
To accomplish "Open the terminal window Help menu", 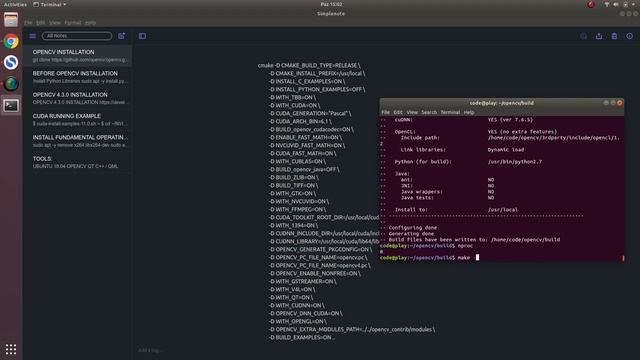I will click(x=469, y=112).
